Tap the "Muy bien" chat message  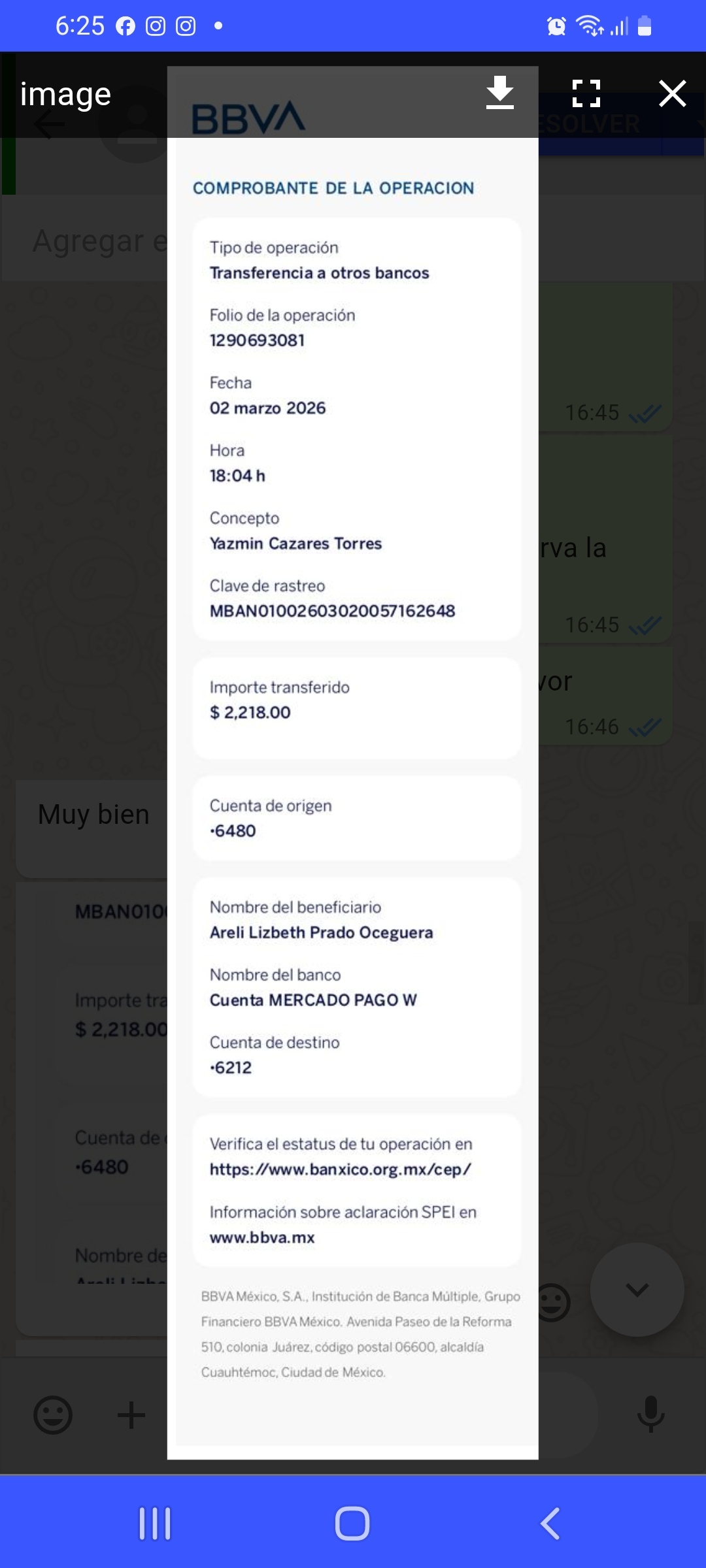pos(93,815)
